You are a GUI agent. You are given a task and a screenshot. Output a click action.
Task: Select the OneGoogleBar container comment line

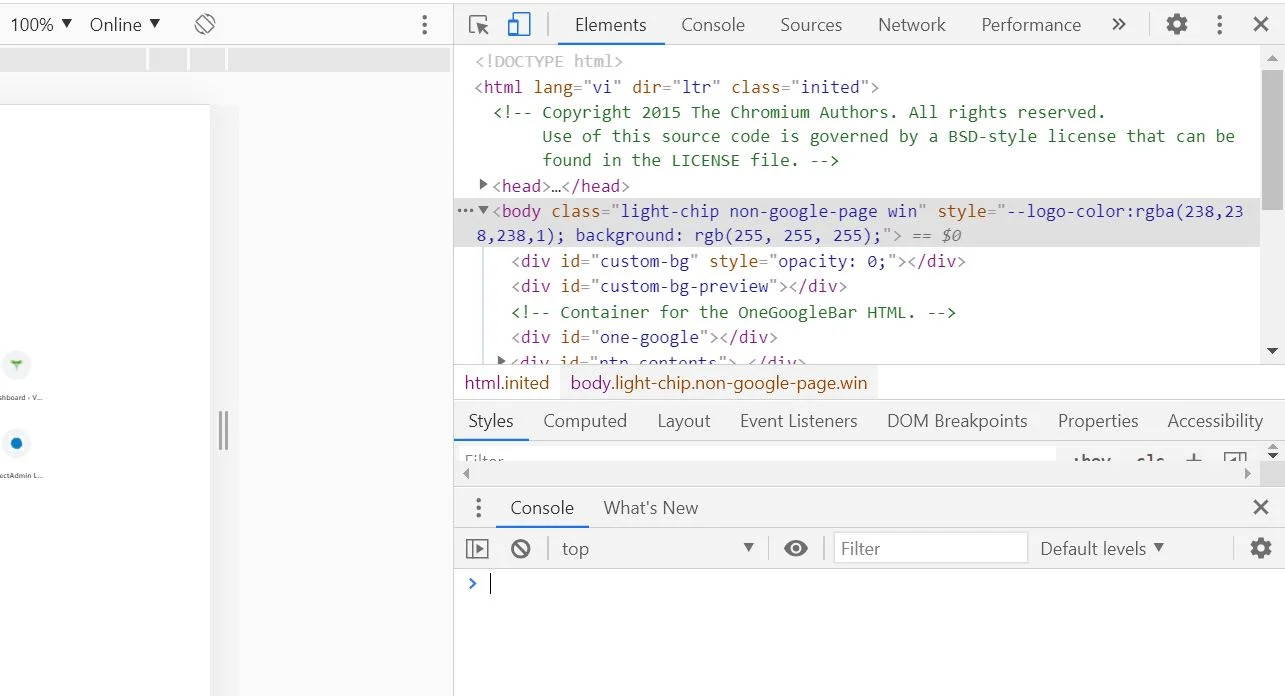point(734,312)
